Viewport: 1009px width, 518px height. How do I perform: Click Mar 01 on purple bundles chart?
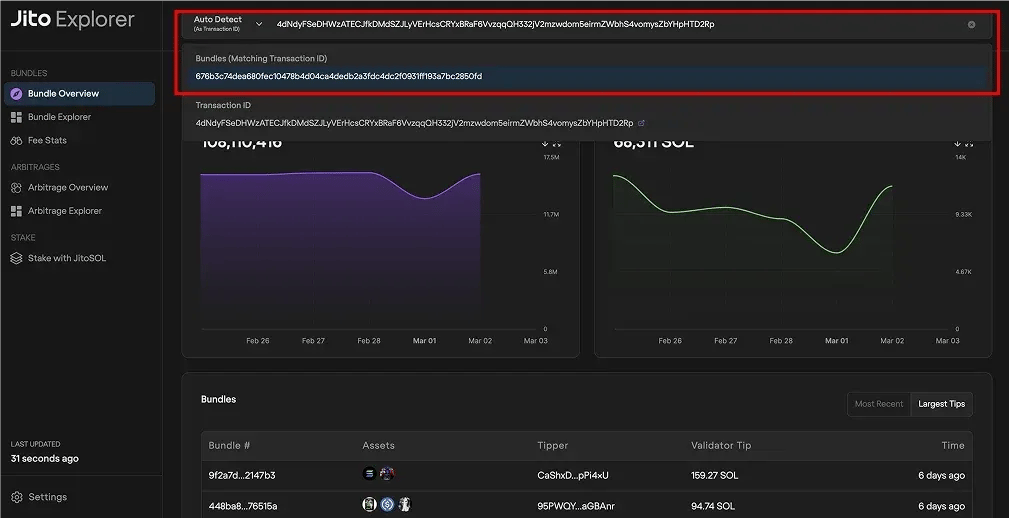pos(424,340)
